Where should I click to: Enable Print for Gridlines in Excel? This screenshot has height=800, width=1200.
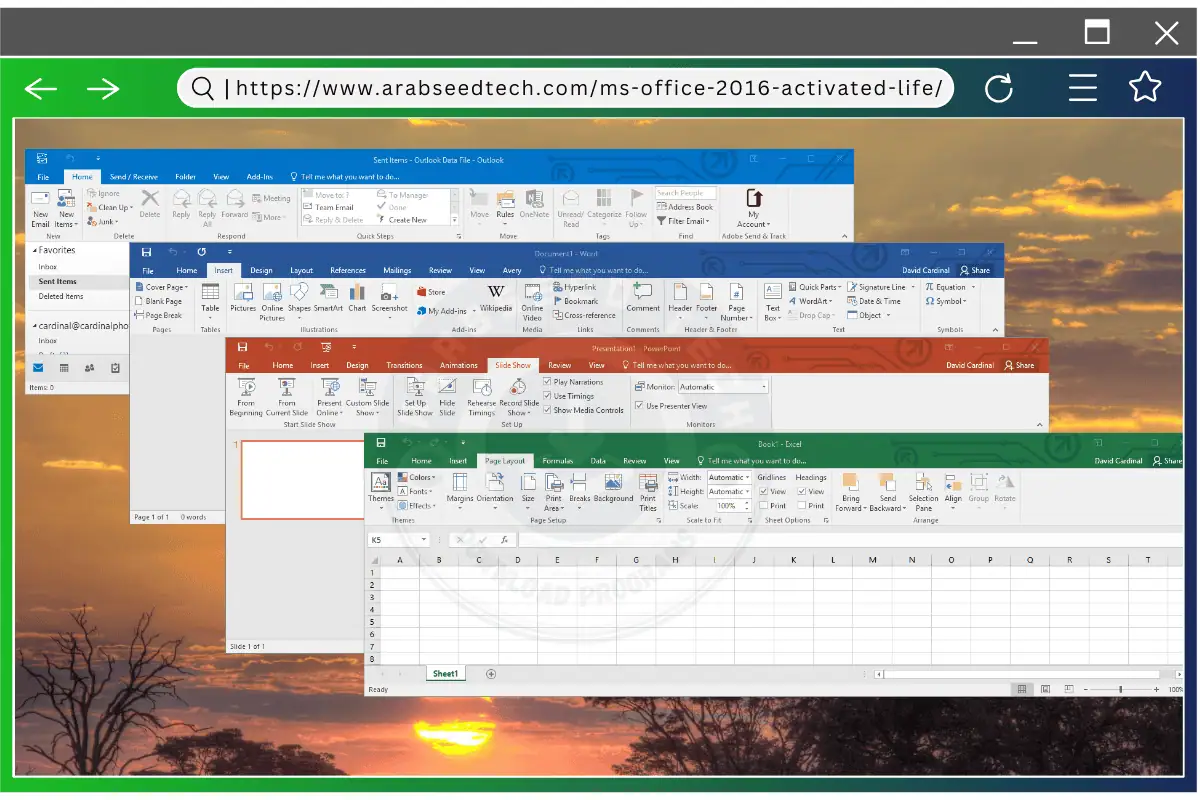763,505
